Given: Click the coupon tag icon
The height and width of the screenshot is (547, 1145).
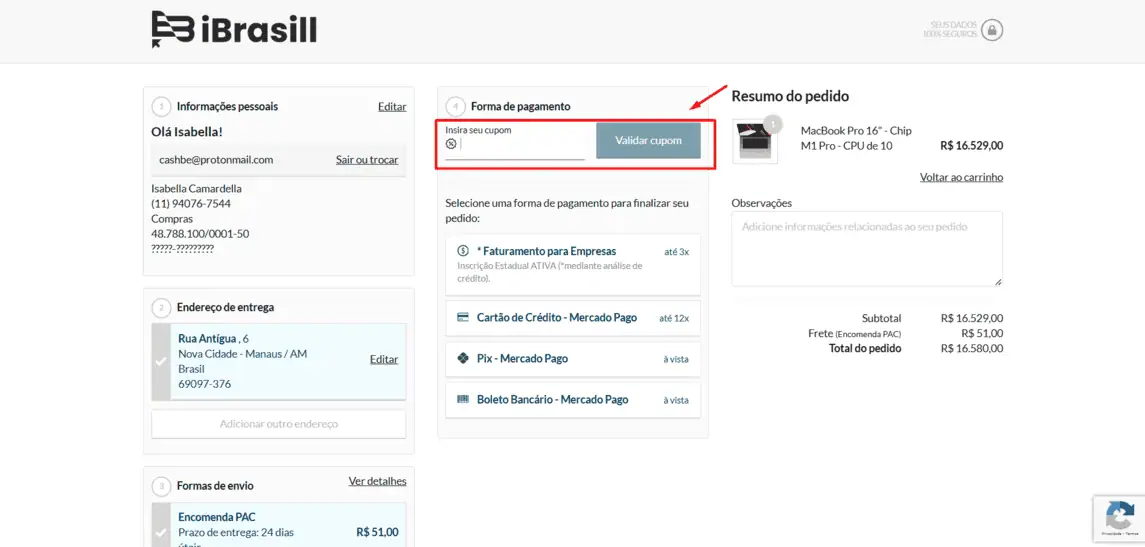Looking at the screenshot, I should click(x=451, y=143).
